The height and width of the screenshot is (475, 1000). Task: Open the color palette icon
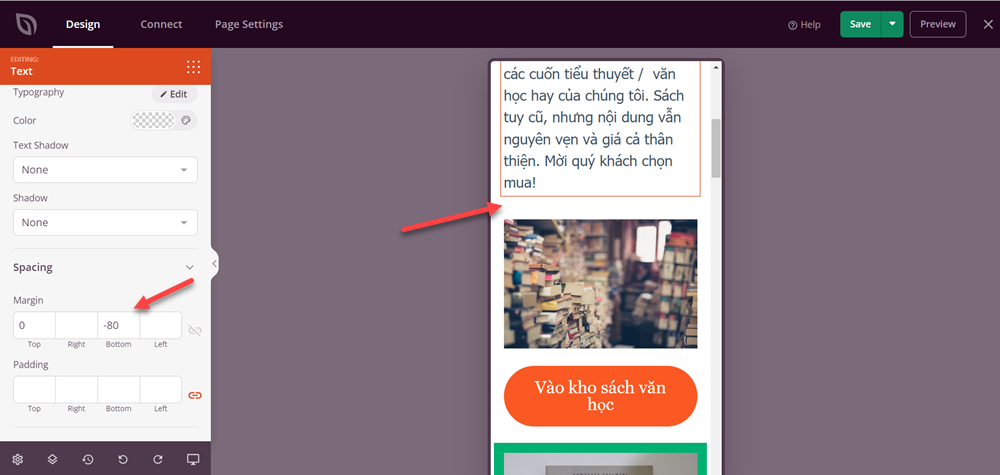[x=185, y=121]
